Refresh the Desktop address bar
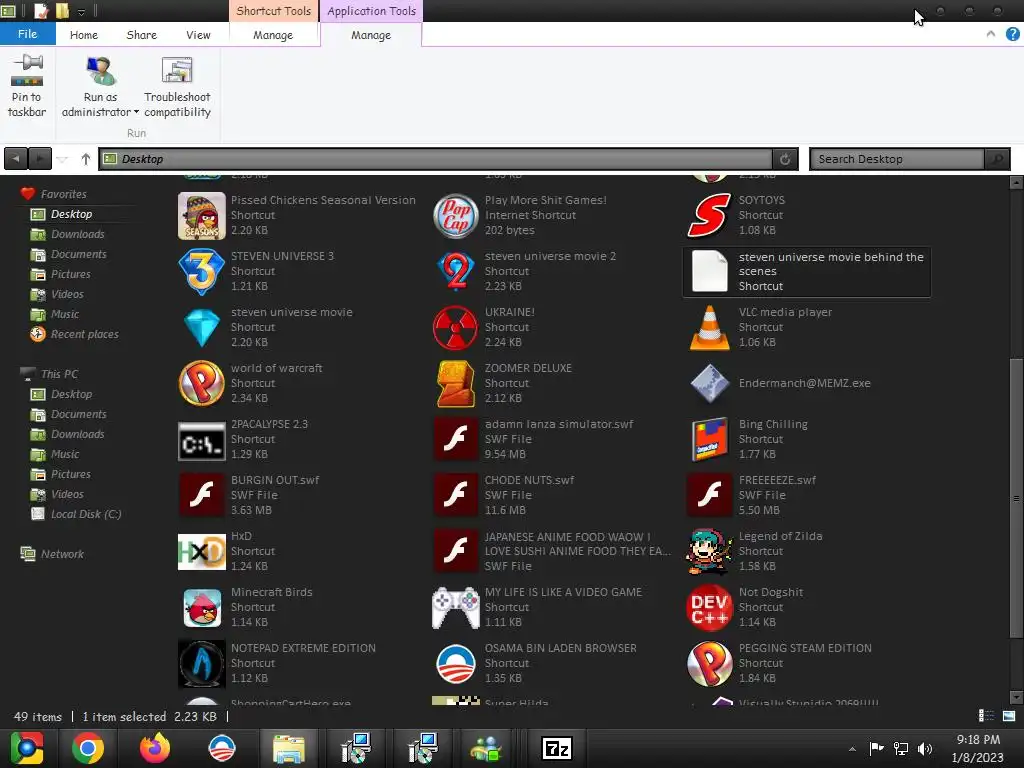1024x768 pixels. click(x=785, y=159)
